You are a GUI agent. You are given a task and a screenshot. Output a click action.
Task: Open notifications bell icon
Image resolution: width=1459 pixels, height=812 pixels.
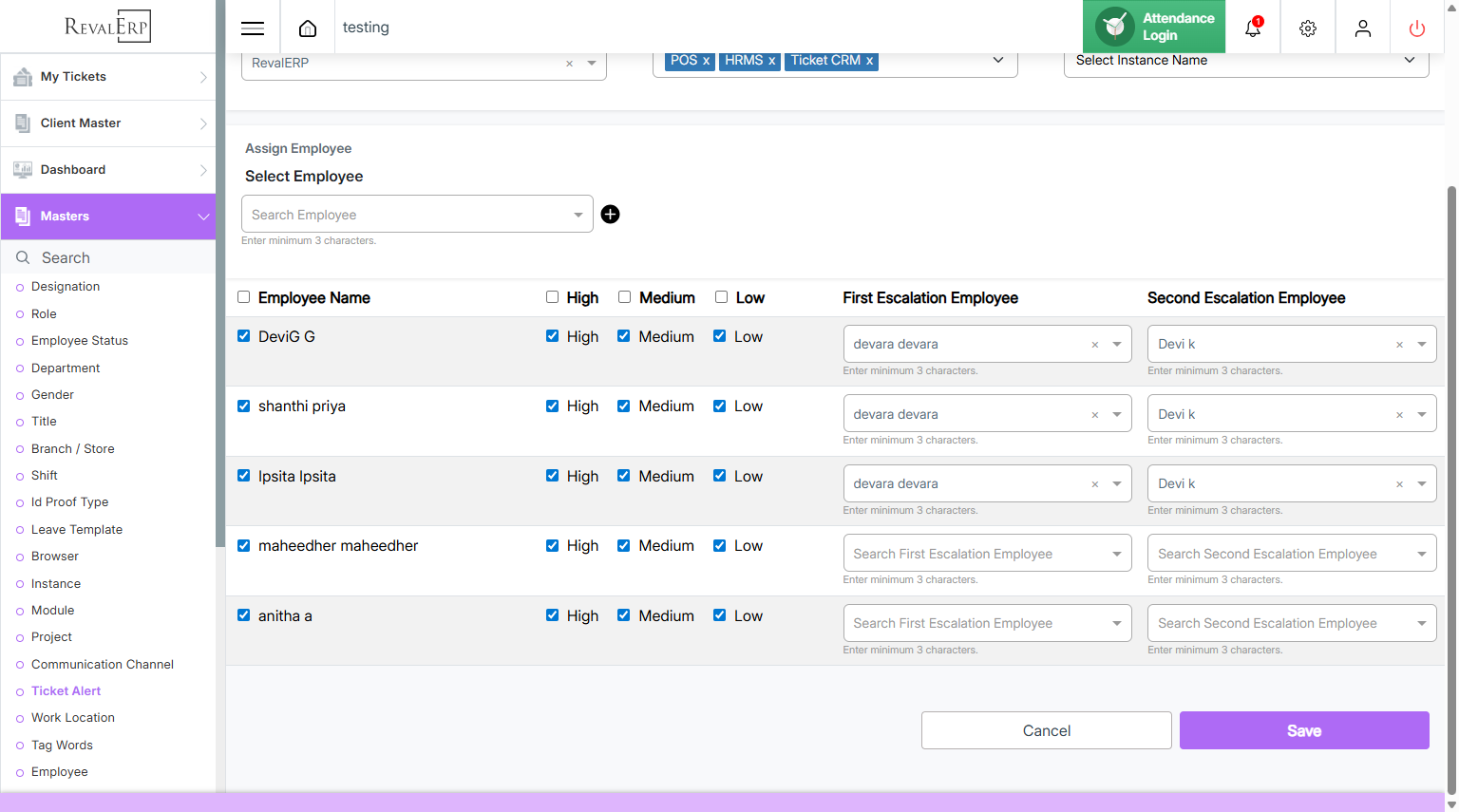click(1253, 28)
